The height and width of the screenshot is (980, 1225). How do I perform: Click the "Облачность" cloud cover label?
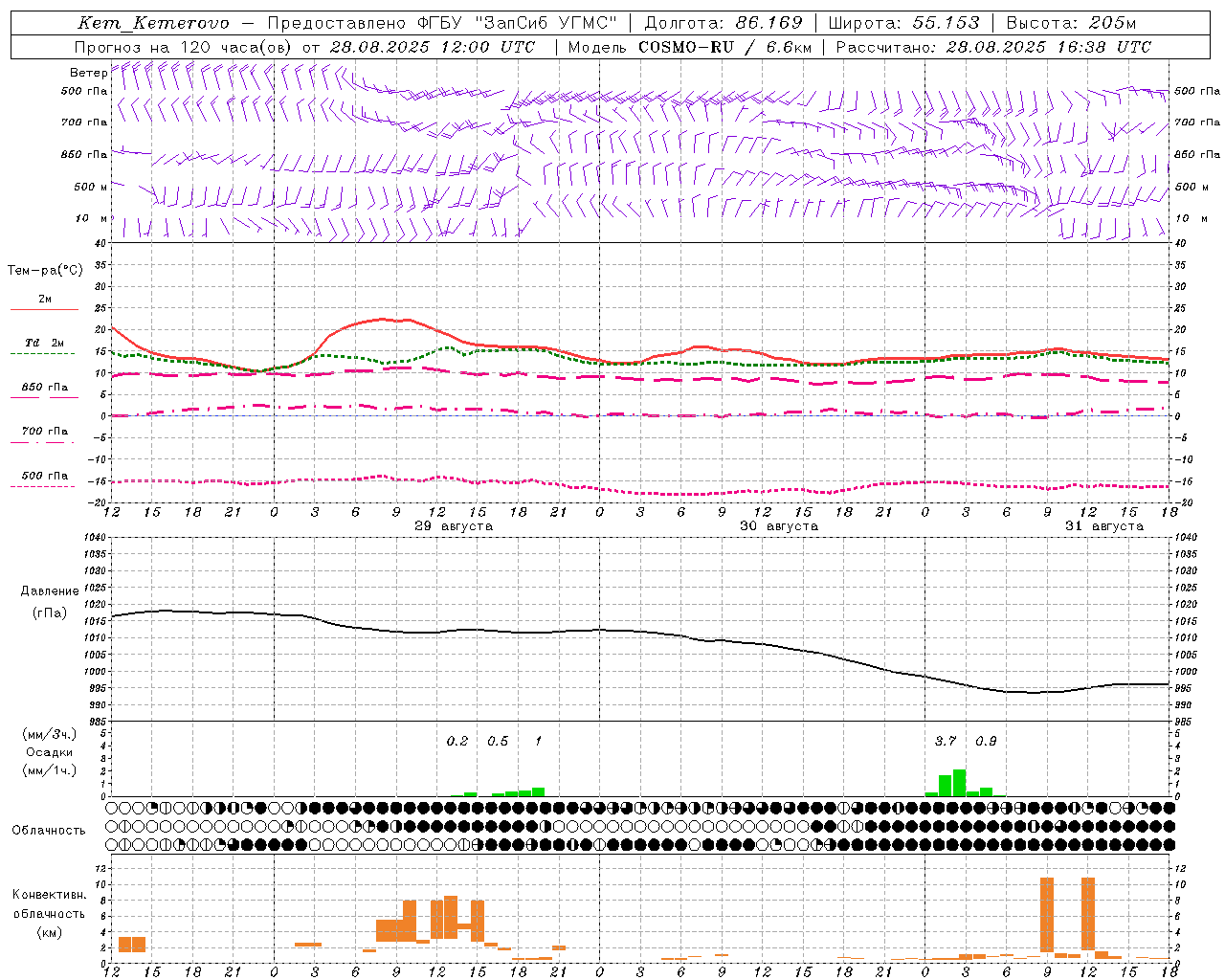[x=49, y=831]
